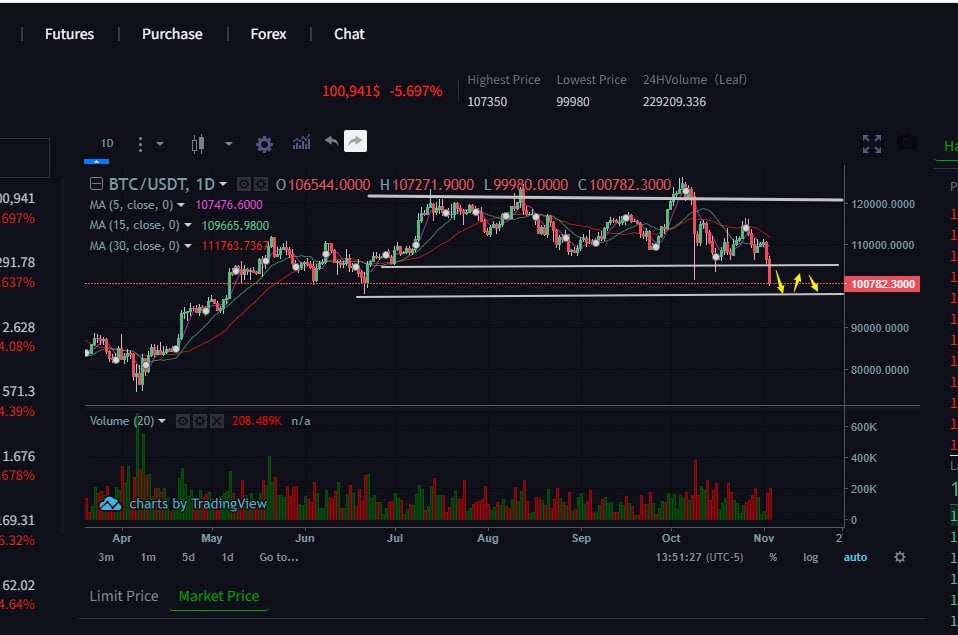Screen dimensions: 958x635
Task: Select the candlestick chart style icon
Action: click(x=197, y=144)
